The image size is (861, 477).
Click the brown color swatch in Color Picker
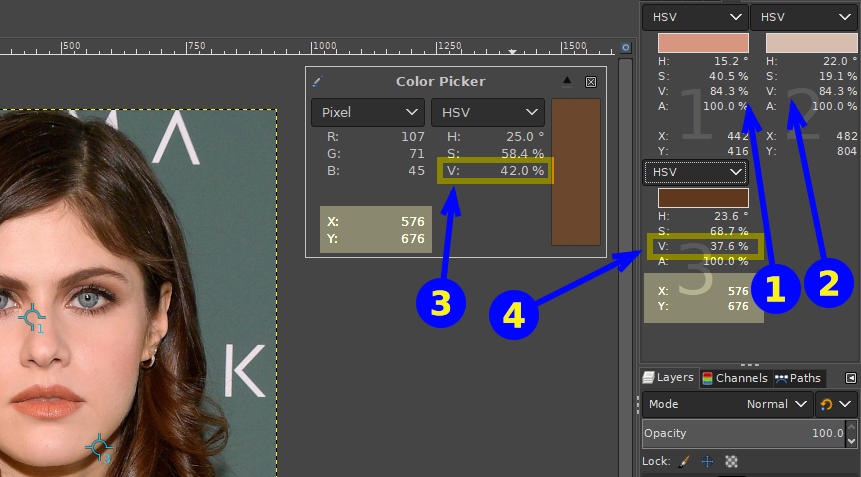click(576, 171)
